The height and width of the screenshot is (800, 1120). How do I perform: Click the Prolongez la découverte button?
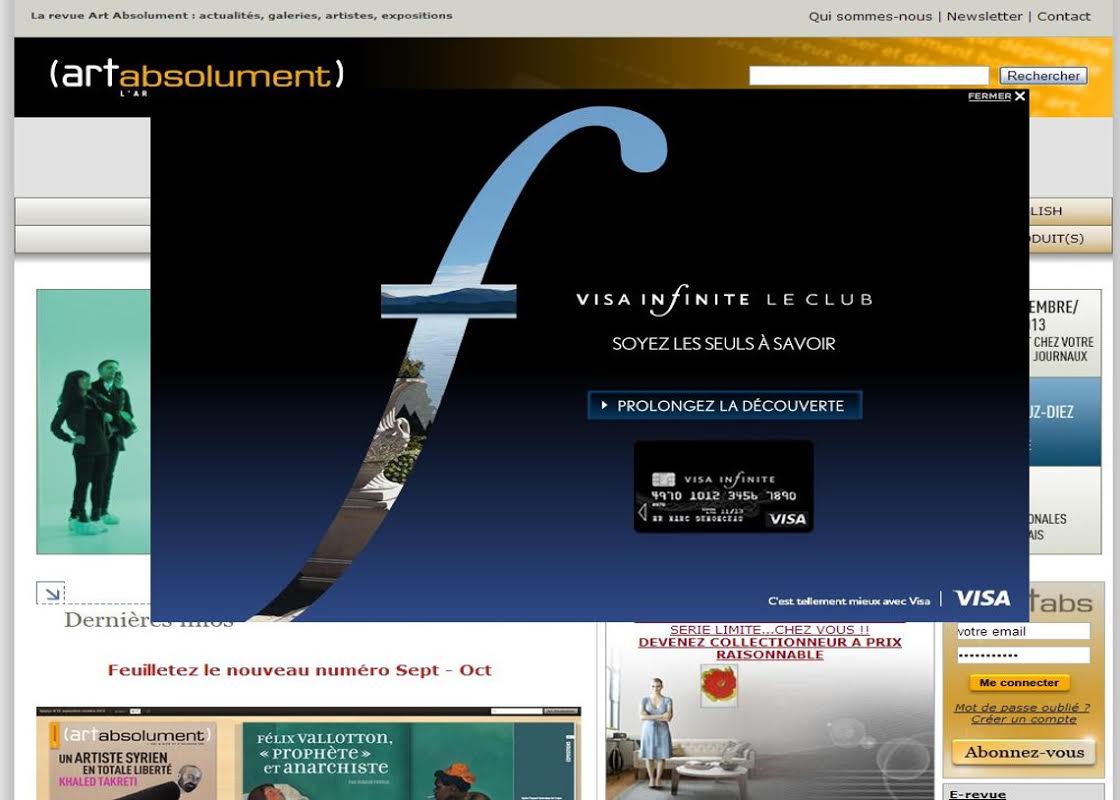724,406
